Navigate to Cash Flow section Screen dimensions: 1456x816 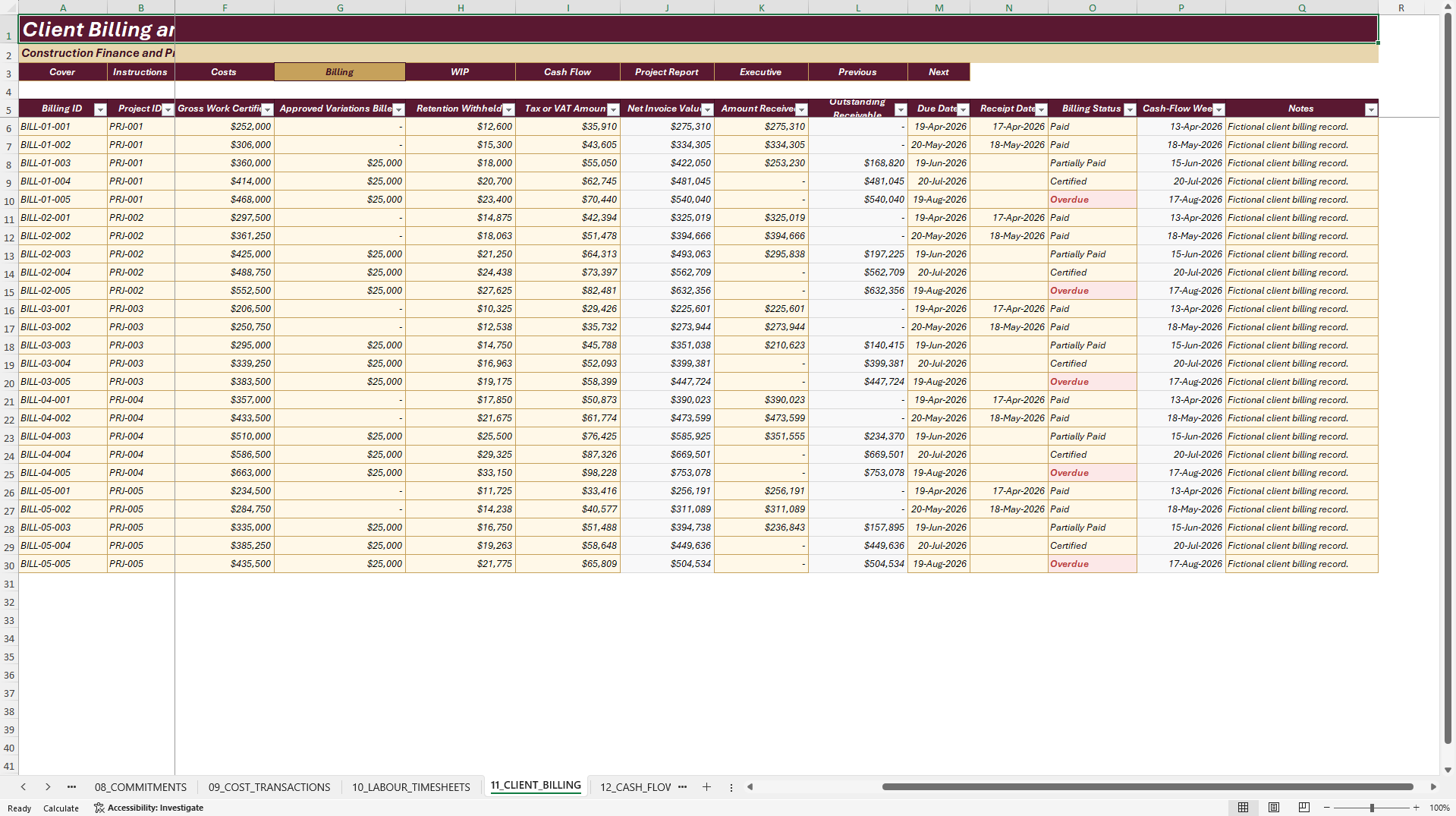click(x=568, y=72)
